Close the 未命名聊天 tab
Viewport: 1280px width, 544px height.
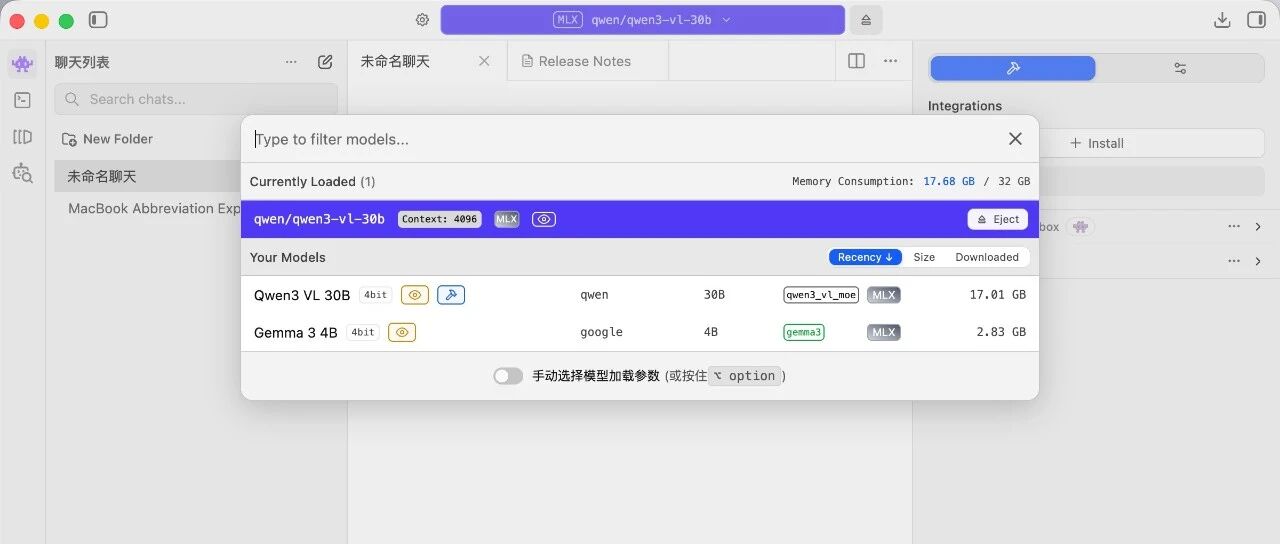tap(484, 61)
